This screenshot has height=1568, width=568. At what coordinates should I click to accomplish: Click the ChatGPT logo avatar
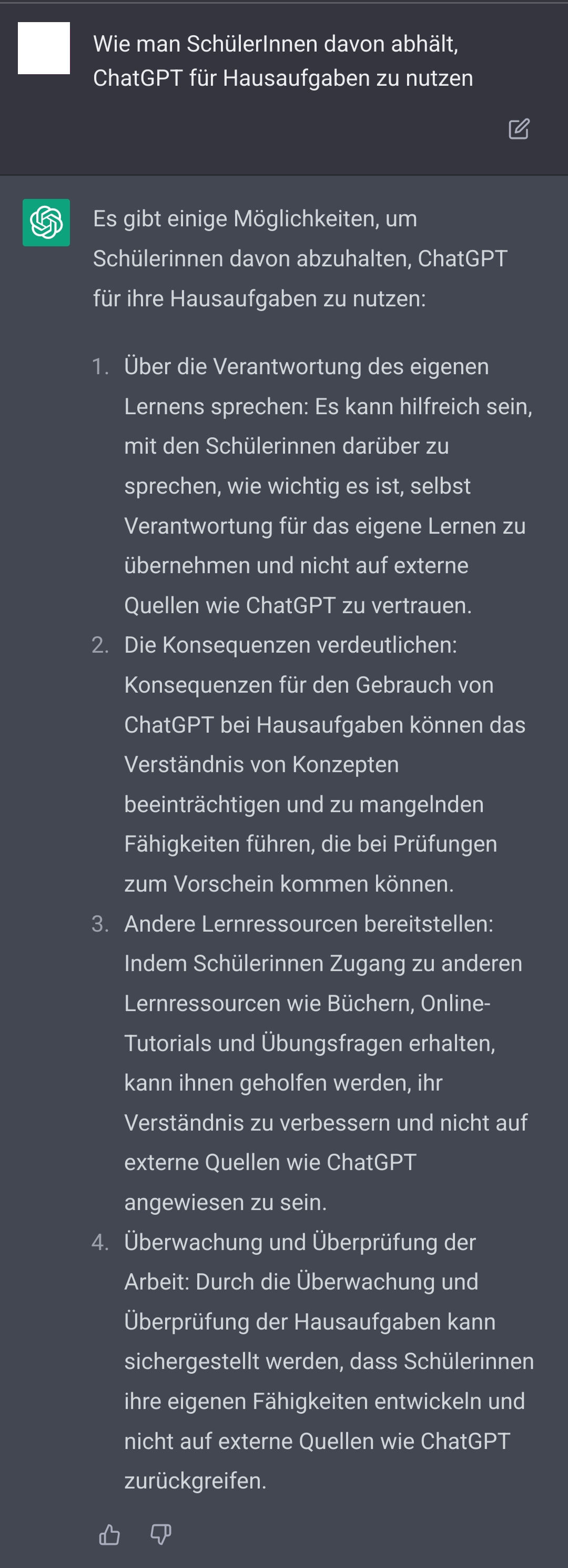click(x=46, y=222)
